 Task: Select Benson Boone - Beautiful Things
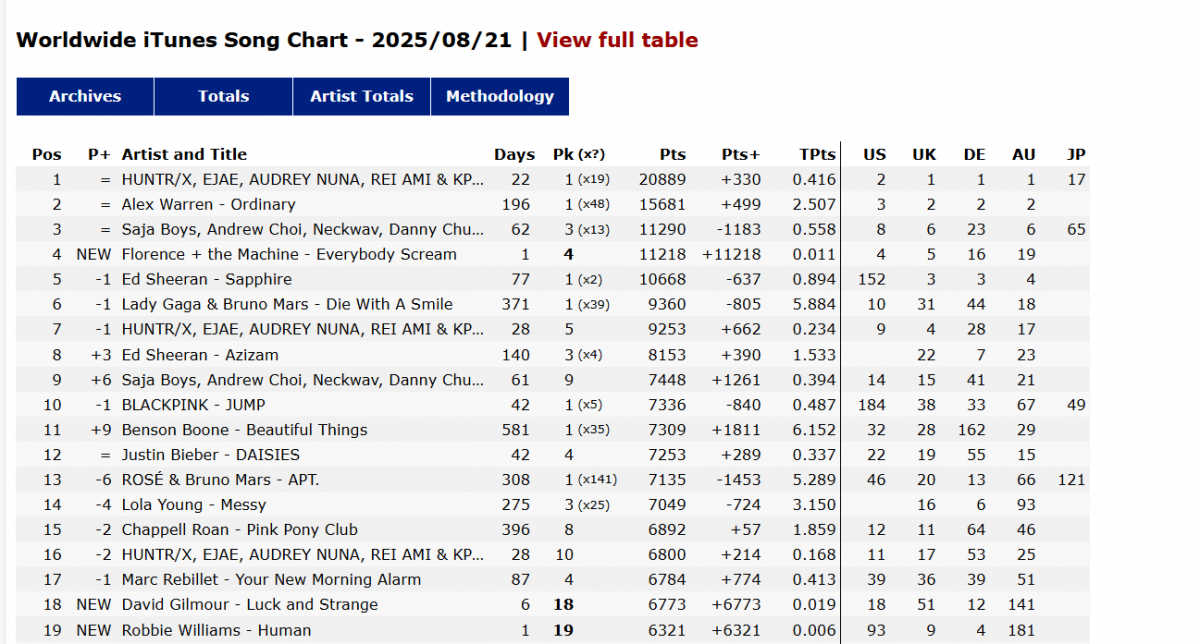pyautogui.click(x=244, y=429)
